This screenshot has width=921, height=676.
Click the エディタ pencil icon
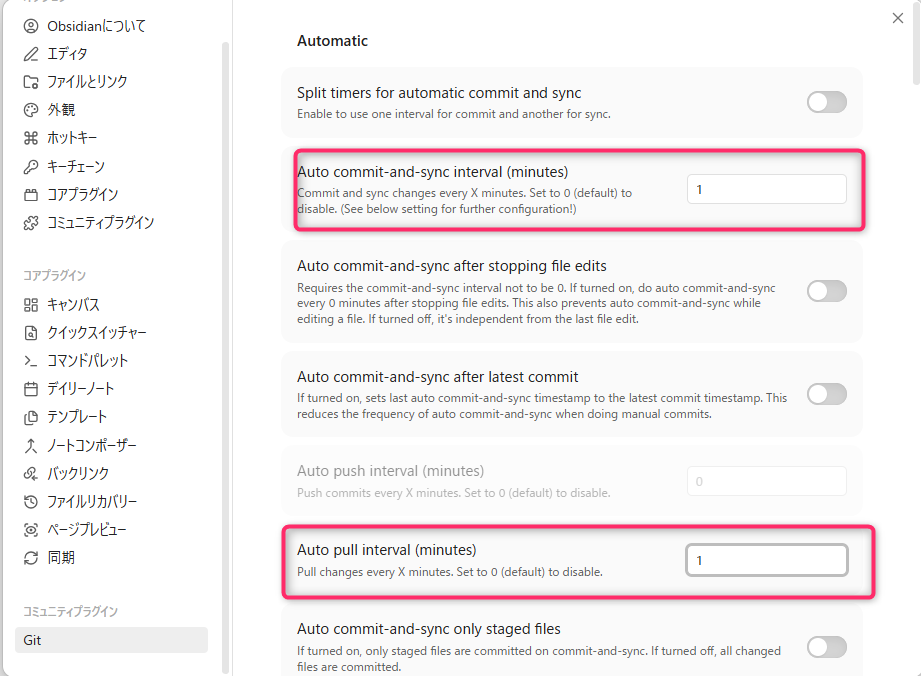[x=31, y=54]
